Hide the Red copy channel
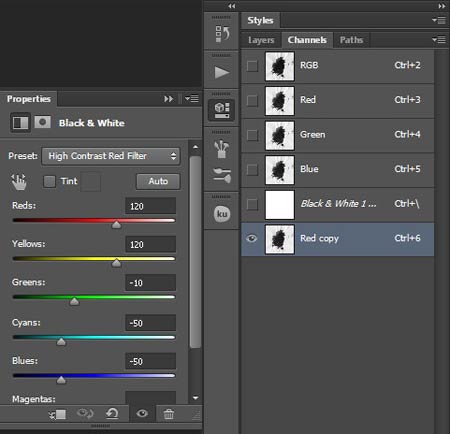Viewport: 450px width, 434px height. pyautogui.click(x=252, y=238)
